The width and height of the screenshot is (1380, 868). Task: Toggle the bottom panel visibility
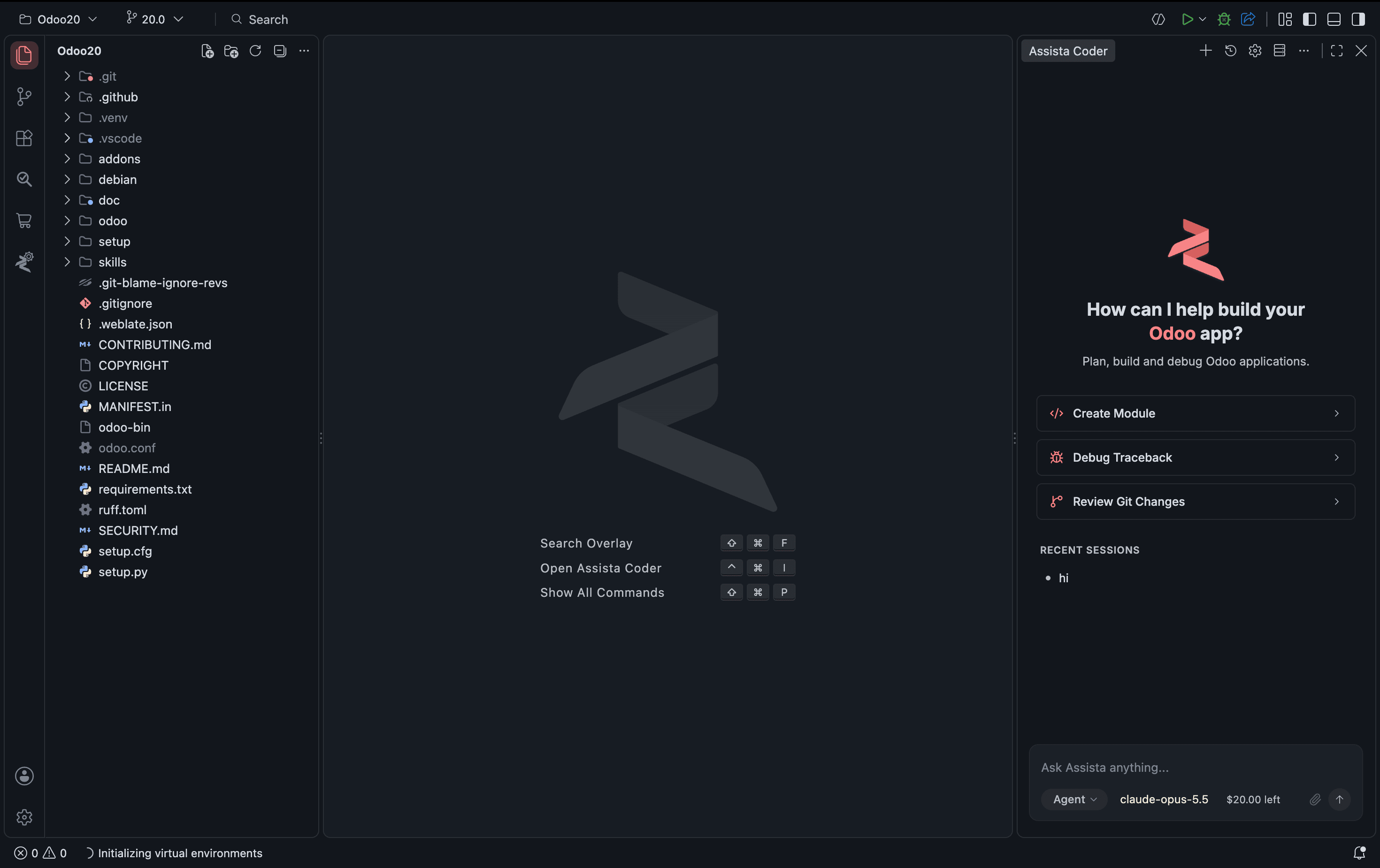1334,20
